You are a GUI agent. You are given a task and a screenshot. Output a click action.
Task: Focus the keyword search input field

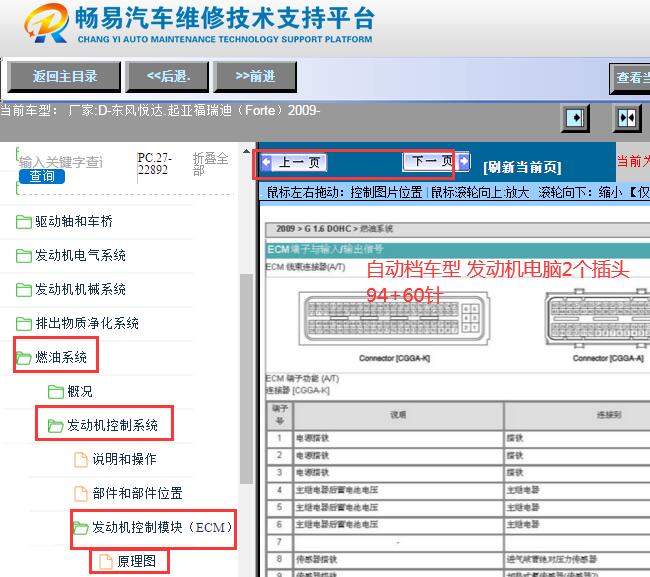coord(61,162)
